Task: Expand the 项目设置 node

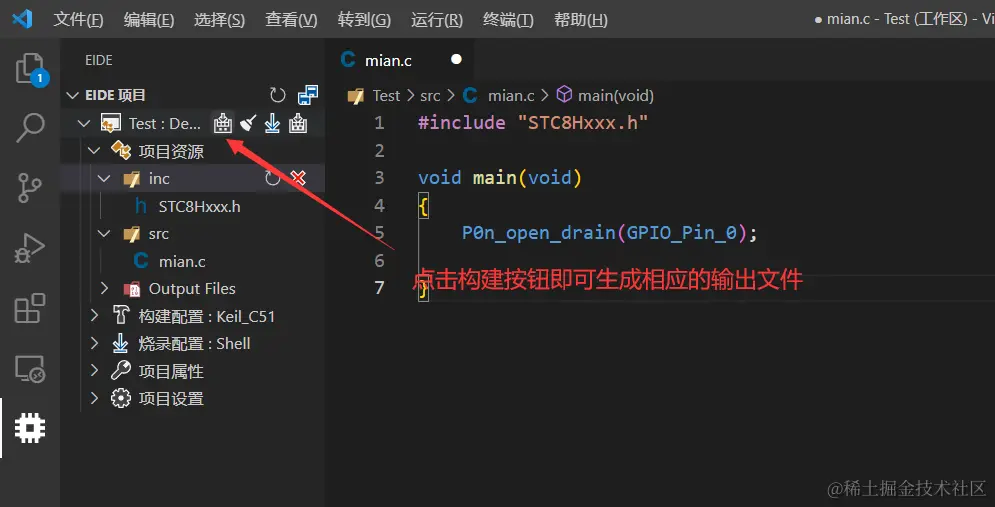Action: (x=95, y=399)
